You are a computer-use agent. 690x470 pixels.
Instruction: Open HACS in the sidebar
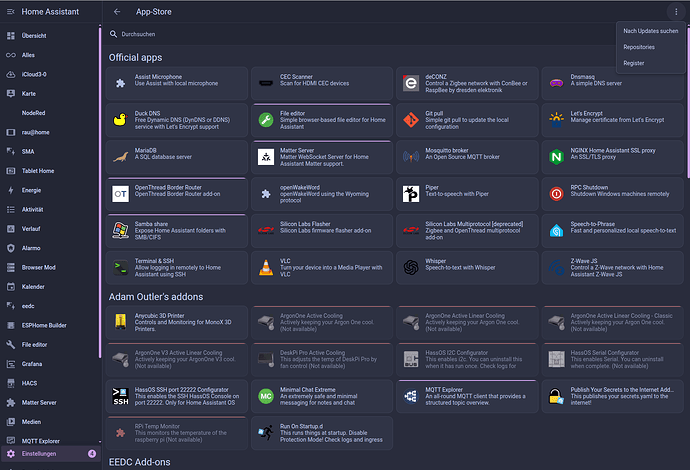(51, 383)
